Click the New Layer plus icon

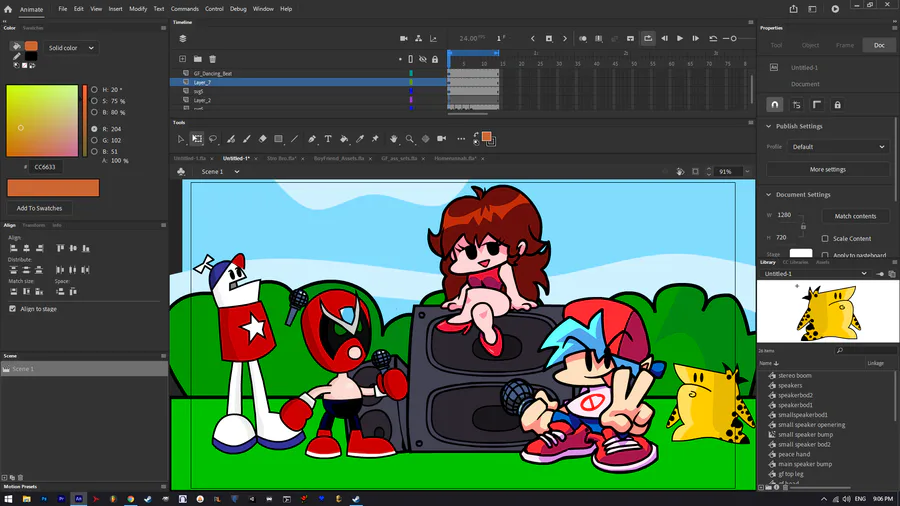tap(183, 59)
